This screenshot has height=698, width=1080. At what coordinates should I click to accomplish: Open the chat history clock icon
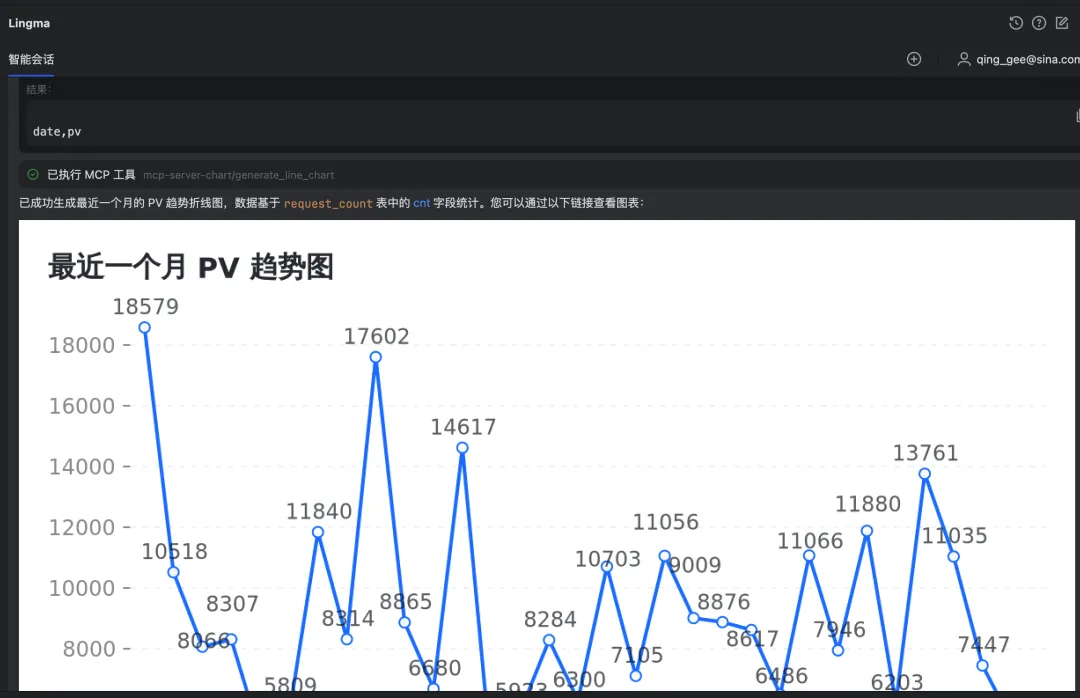click(x=1016, y=23)
